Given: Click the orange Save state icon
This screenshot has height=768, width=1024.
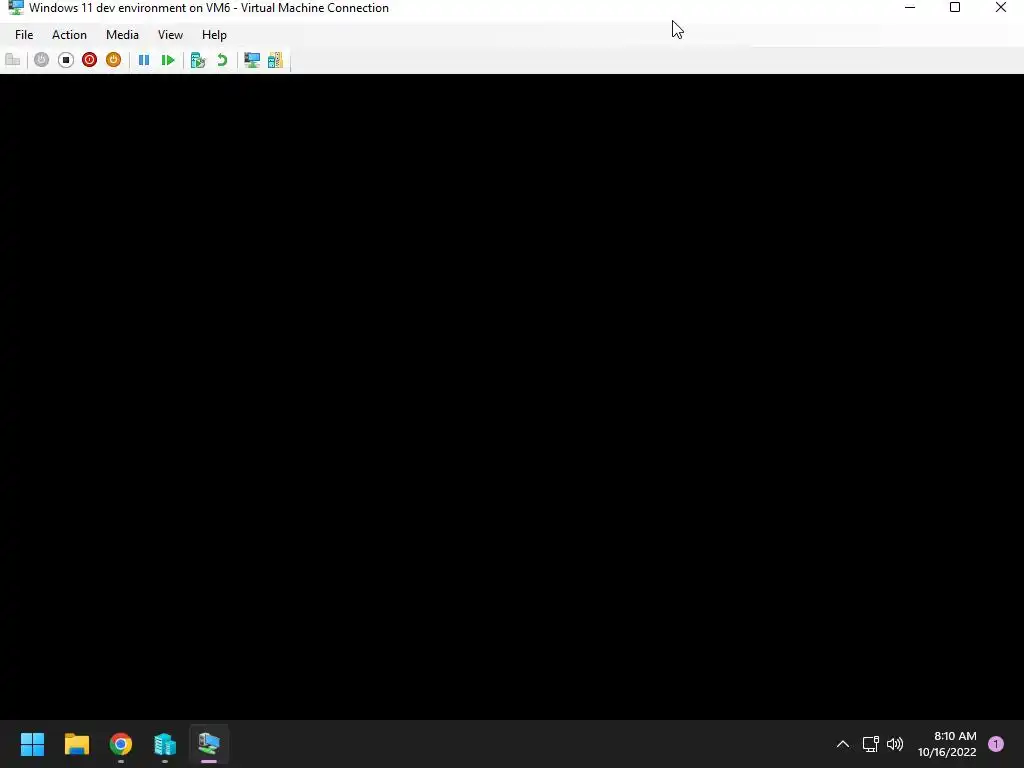Looking at the screenshot, I should click(114, 60).
